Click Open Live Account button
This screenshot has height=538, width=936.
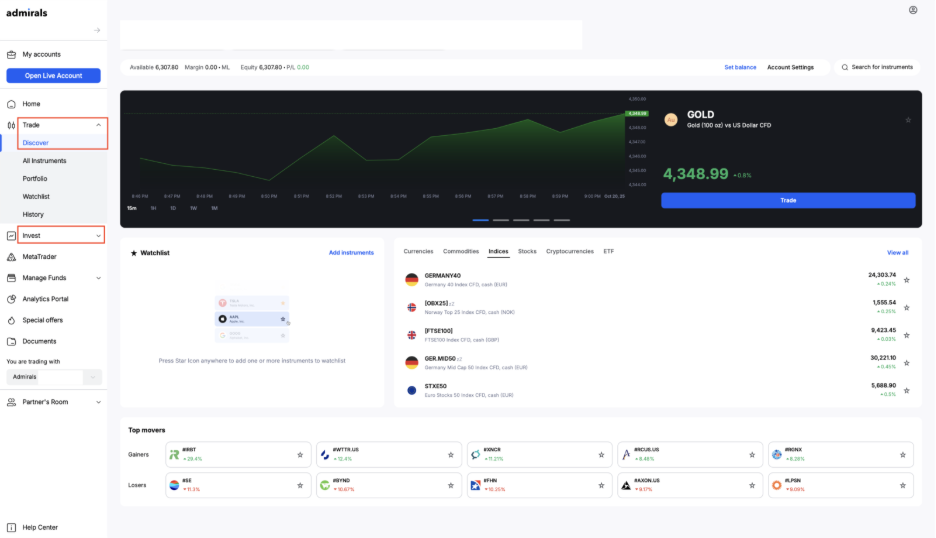tap(54, 76)
